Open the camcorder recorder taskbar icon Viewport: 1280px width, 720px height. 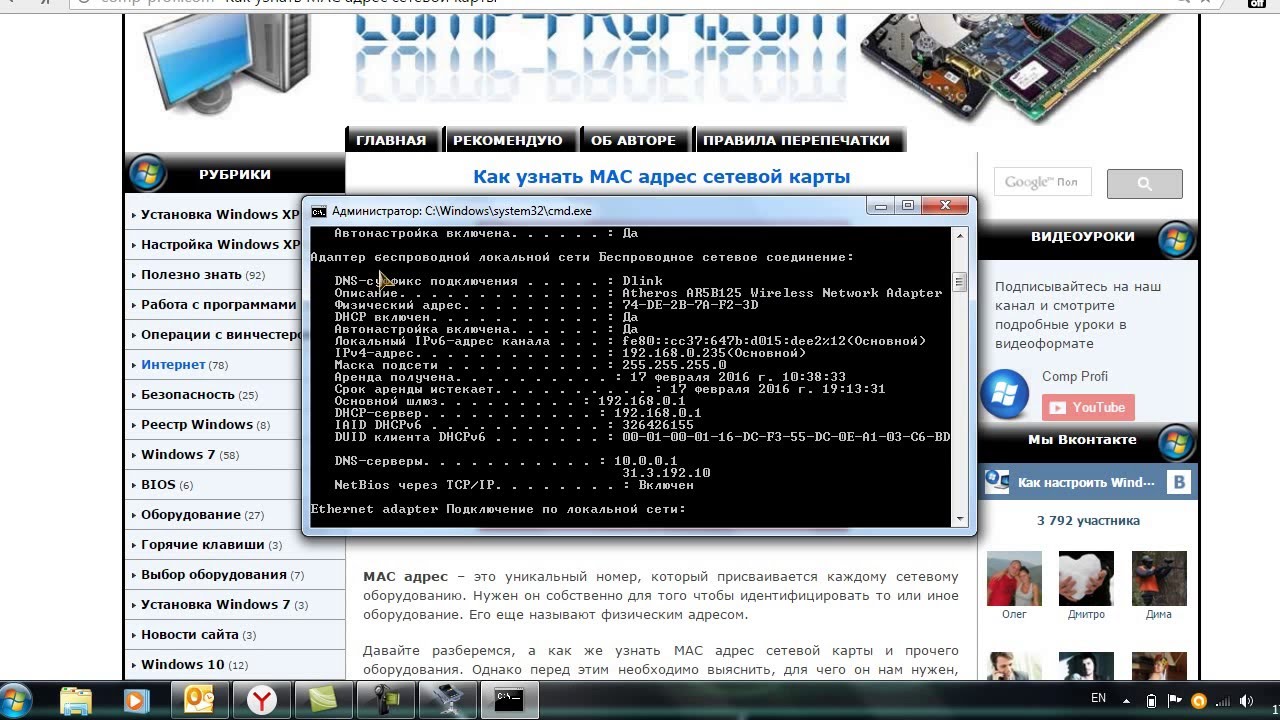pyautogui.click(x=386, y=701)
